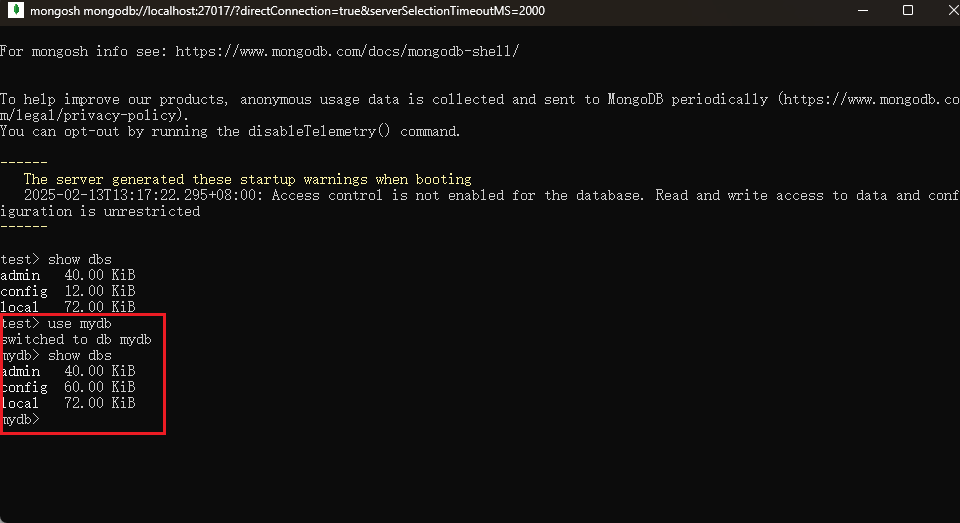
Task: Click the mongosh leaf icon in title bar
Action: [14, 11]
